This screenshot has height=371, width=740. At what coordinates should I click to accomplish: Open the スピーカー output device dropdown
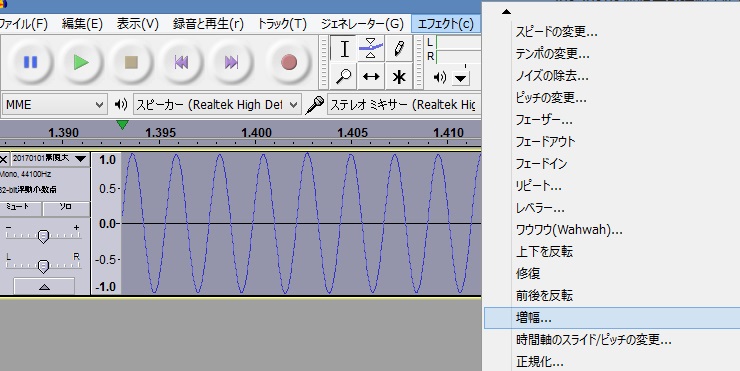217,104
